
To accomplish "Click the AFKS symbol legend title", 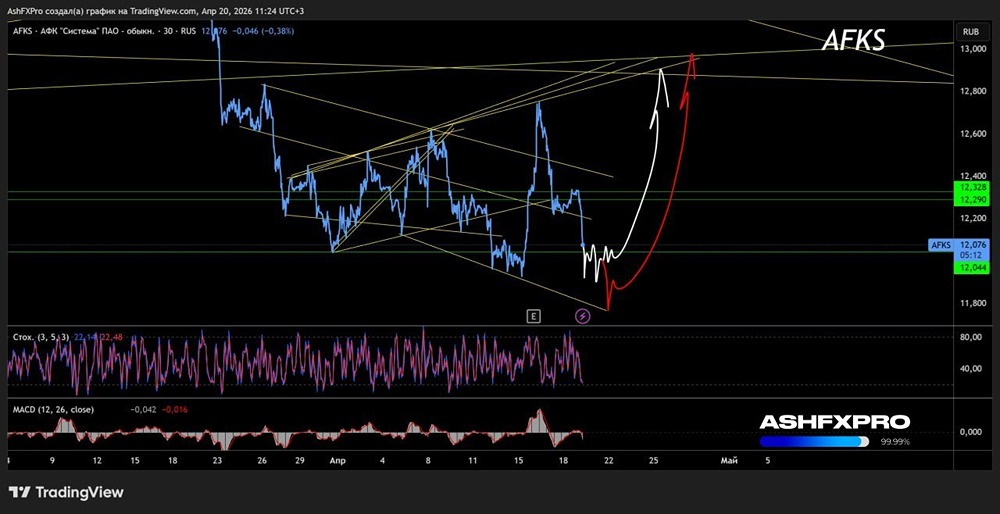I will click(x=105, y=31).
